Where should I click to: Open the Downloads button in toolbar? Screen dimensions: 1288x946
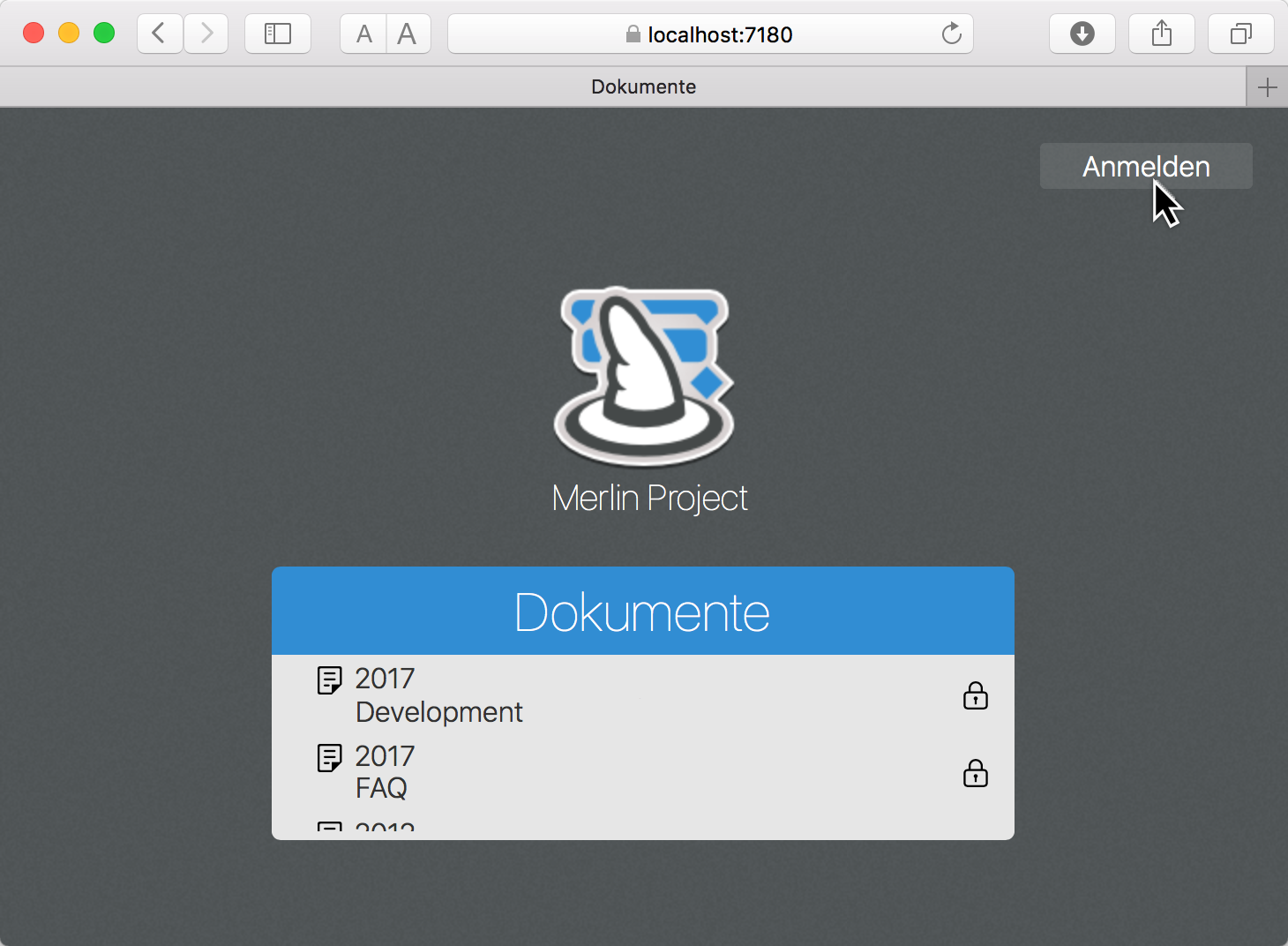(x=1082, y=34)
